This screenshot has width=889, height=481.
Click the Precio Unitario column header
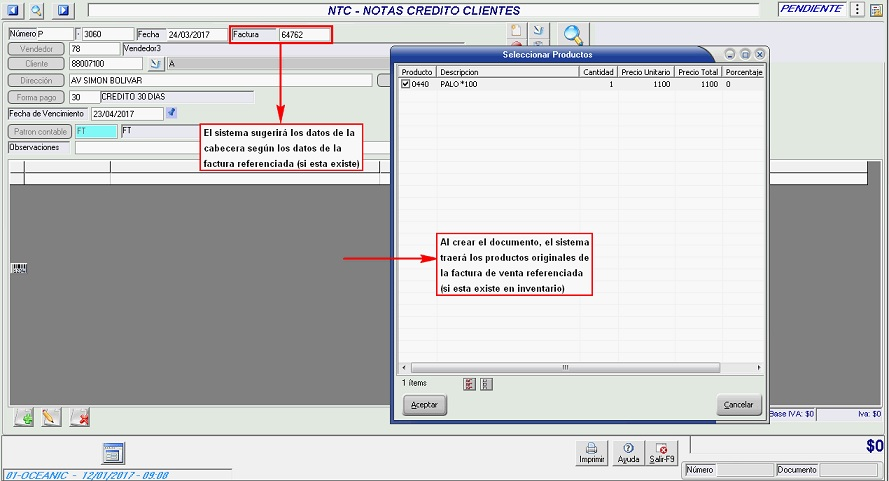(645, 72)
